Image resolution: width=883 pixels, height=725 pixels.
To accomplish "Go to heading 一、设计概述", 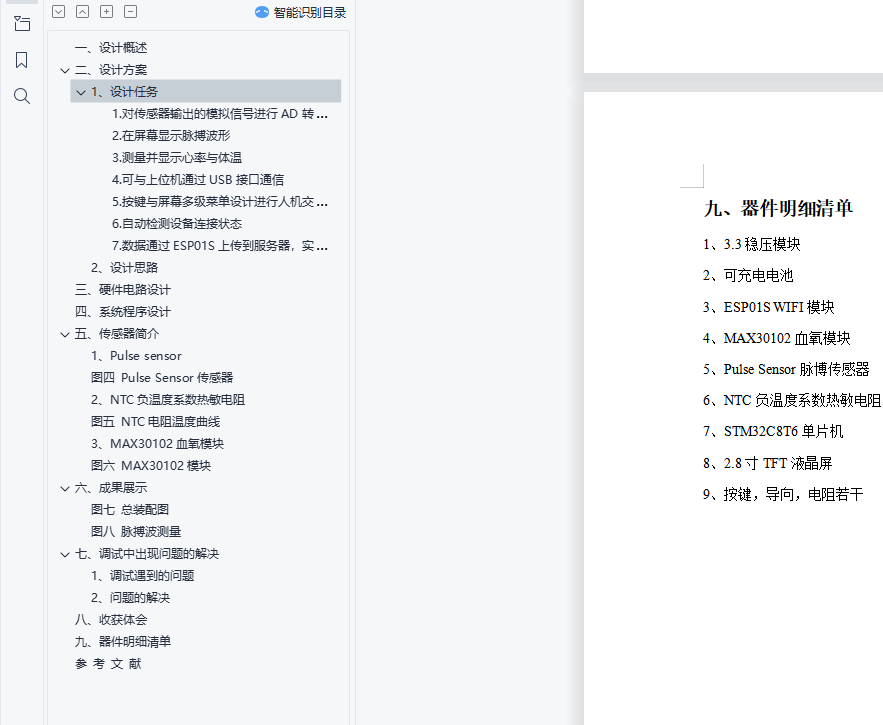I will tap(111, 48).
